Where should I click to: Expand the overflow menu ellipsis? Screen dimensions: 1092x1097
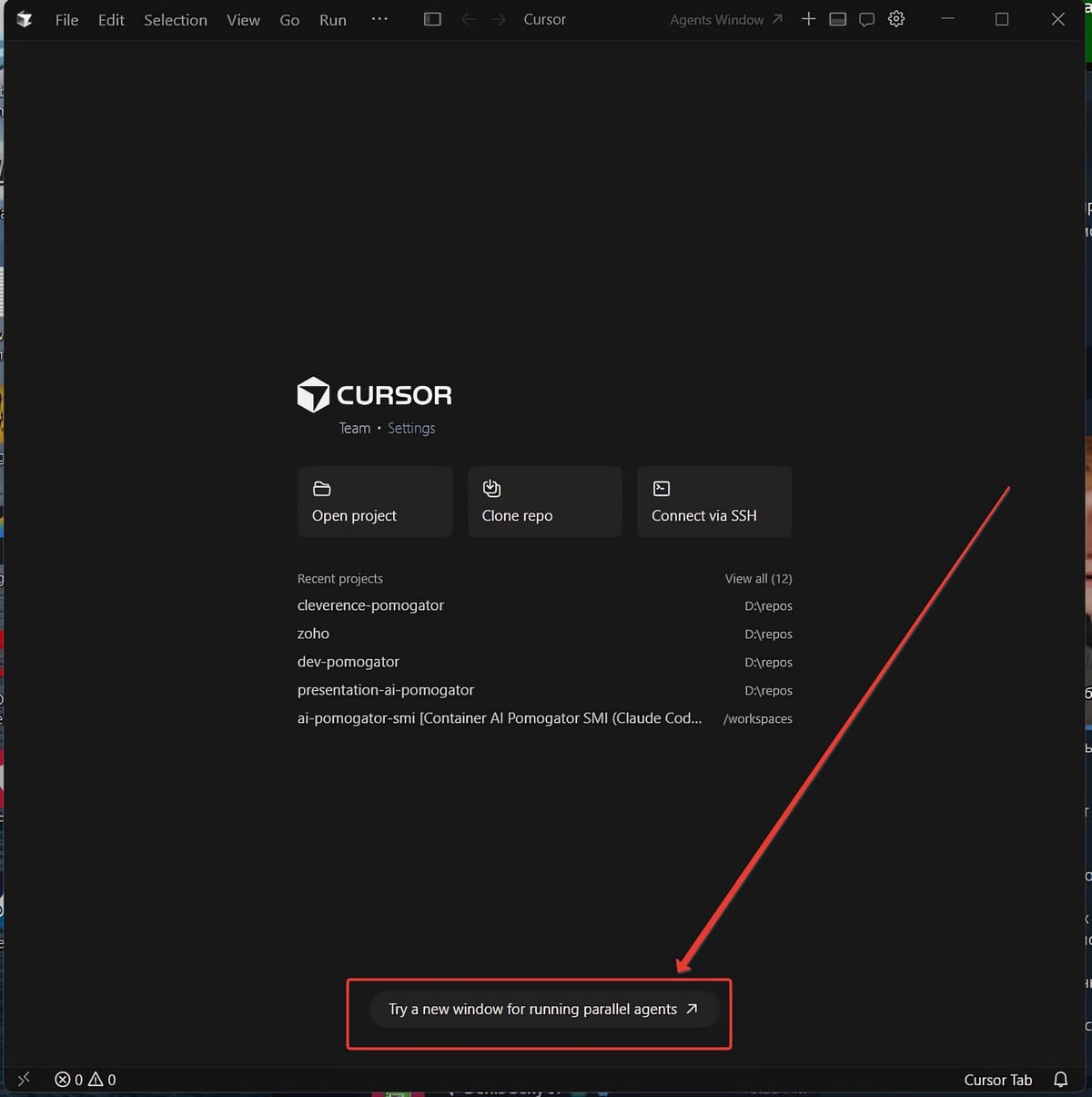tap(379, 19)
